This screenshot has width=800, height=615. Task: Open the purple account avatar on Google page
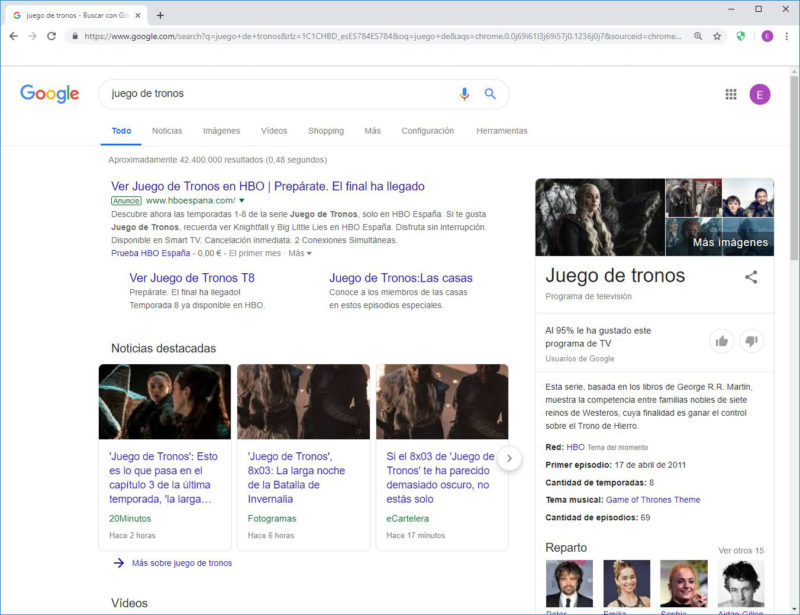(760, 94)
